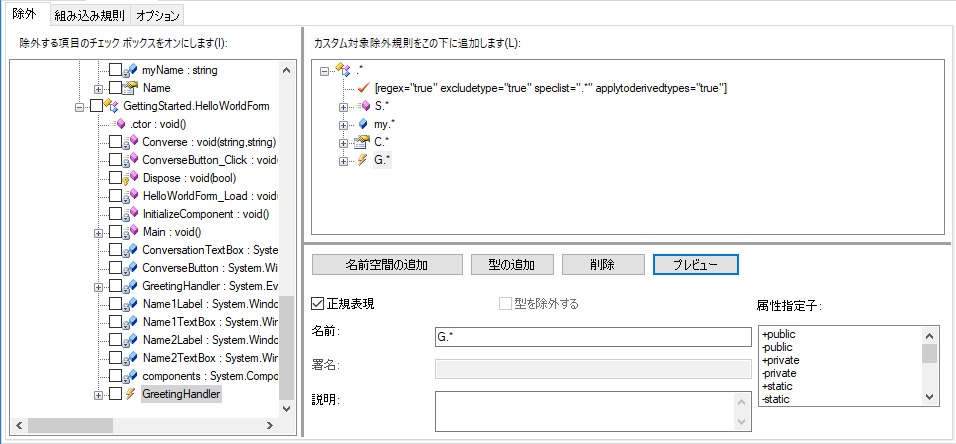Click the lightning event icon beside G.* rule
The width and height of the screenshot is (956, 444).
(x=363, y=160)
